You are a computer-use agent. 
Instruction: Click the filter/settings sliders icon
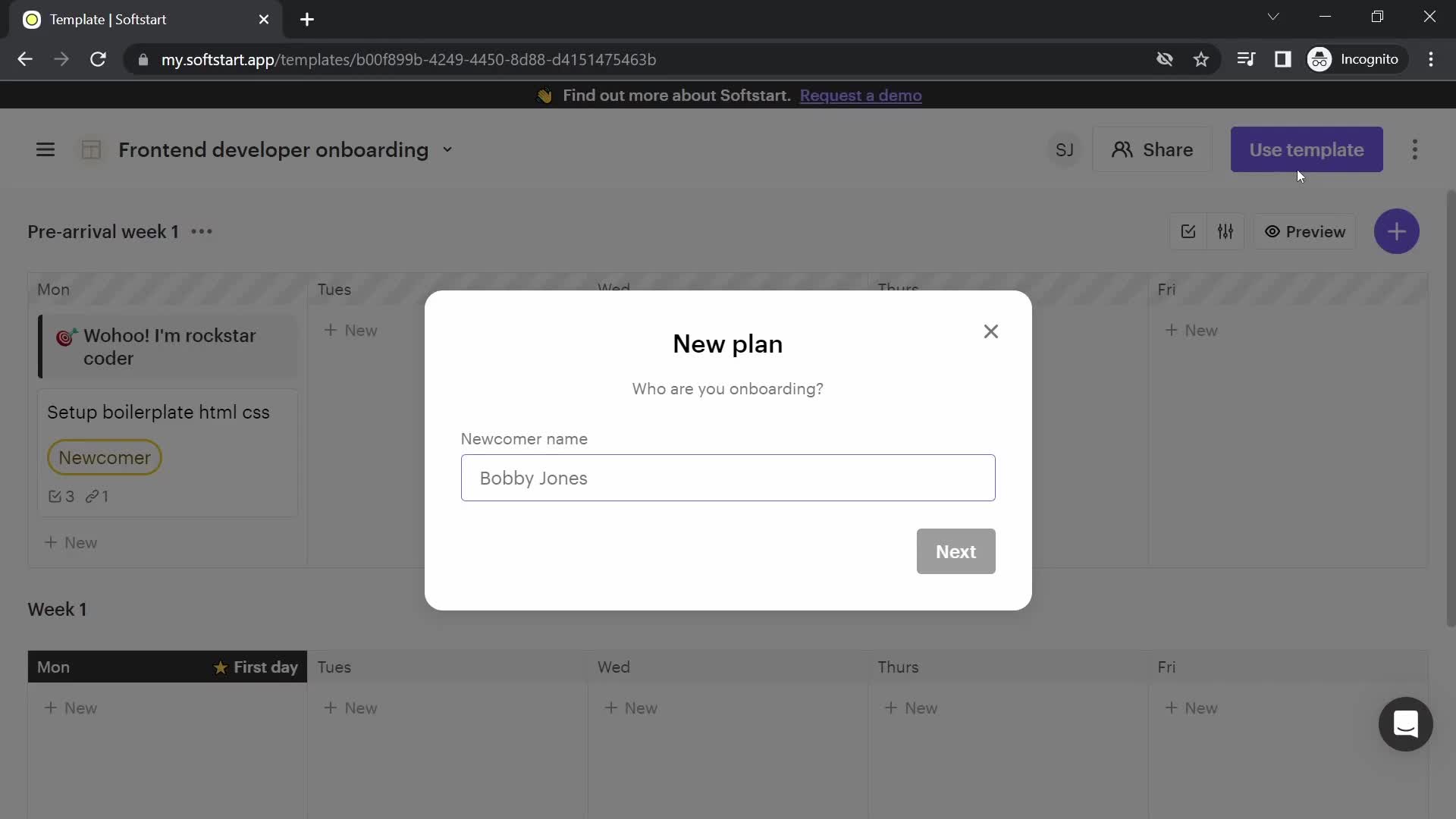tap(1226, 231)
